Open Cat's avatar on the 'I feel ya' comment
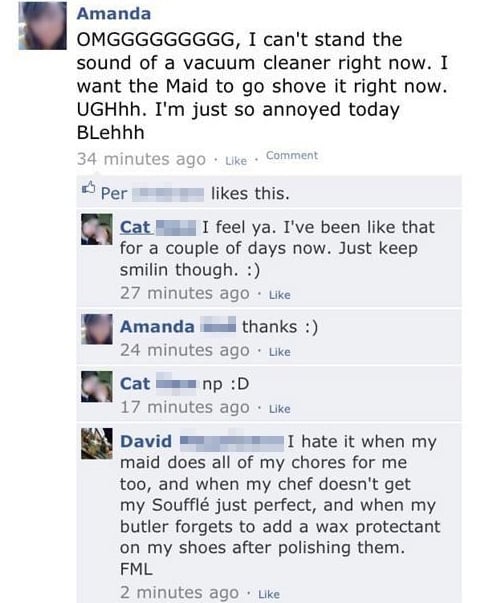The height and width of the screenshot is (603, 496). tap(97, 230)
